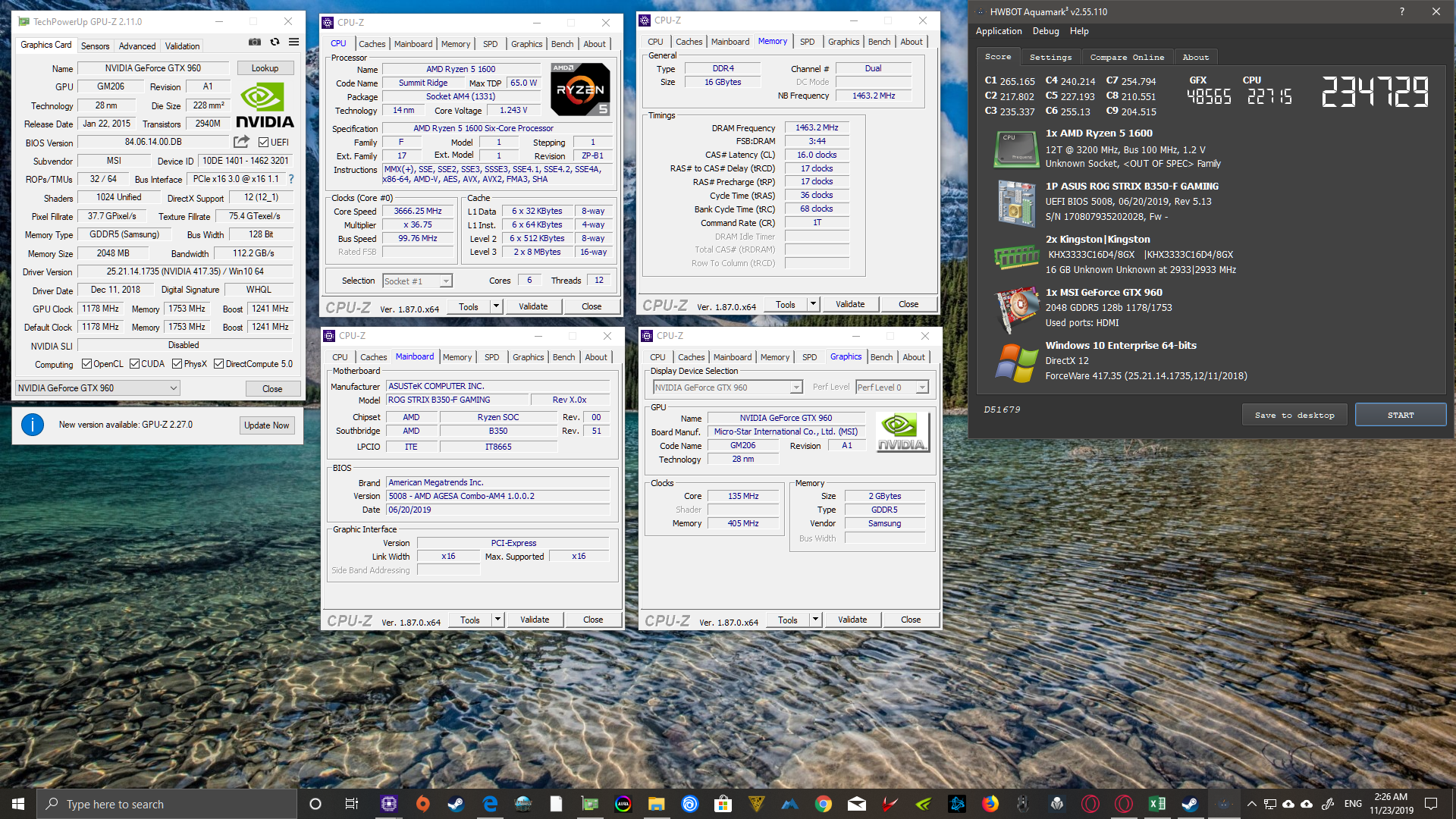Click the Lookup button in GPU-Z
1456x819 pixels.
pyautogui.click(x=265, y=68)
